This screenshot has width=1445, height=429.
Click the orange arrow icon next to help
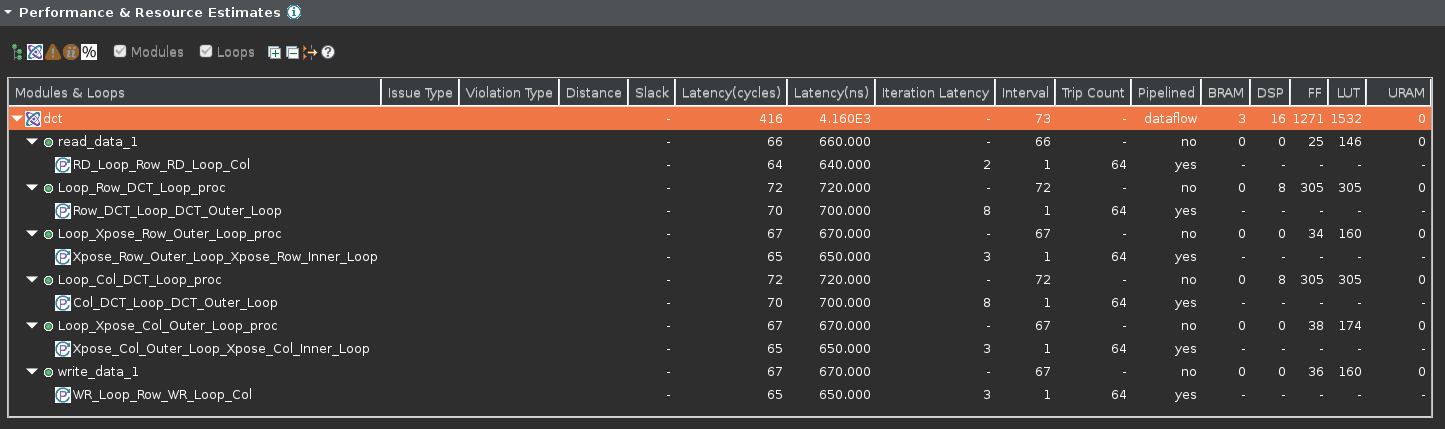[309, 52]
